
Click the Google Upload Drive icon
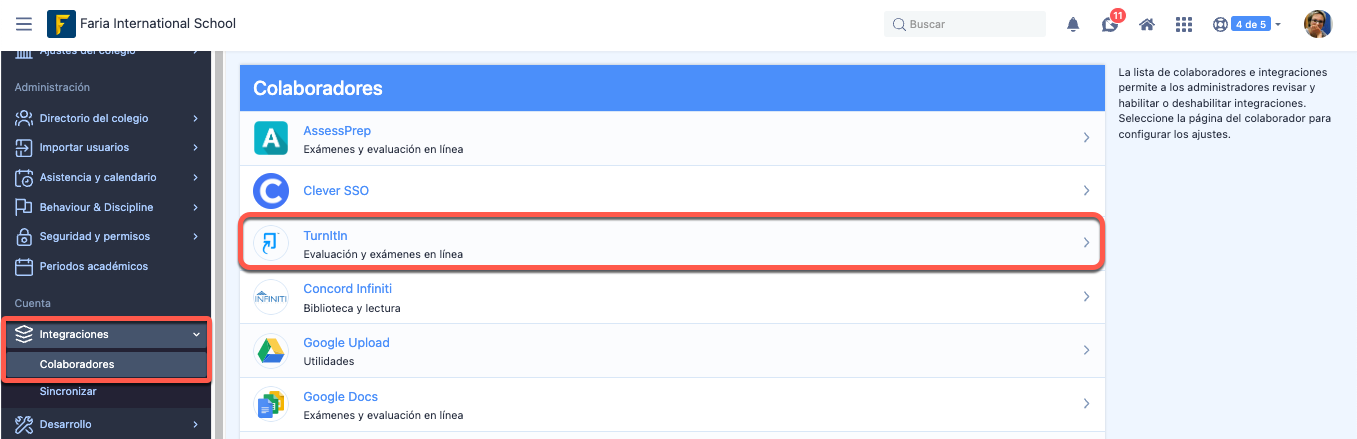(x=271, y=350)
